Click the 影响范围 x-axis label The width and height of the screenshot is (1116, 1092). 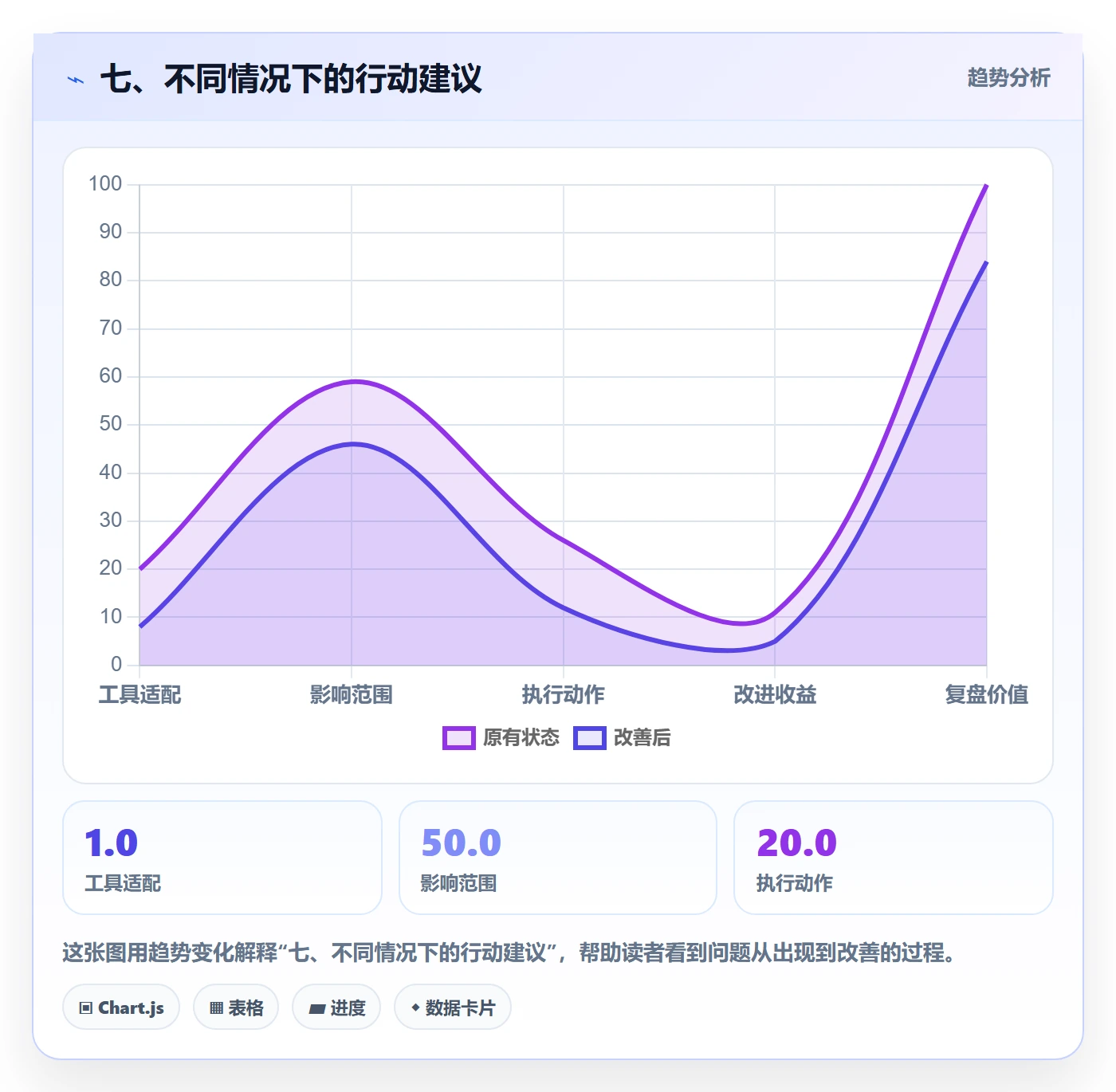pos(352,695)
